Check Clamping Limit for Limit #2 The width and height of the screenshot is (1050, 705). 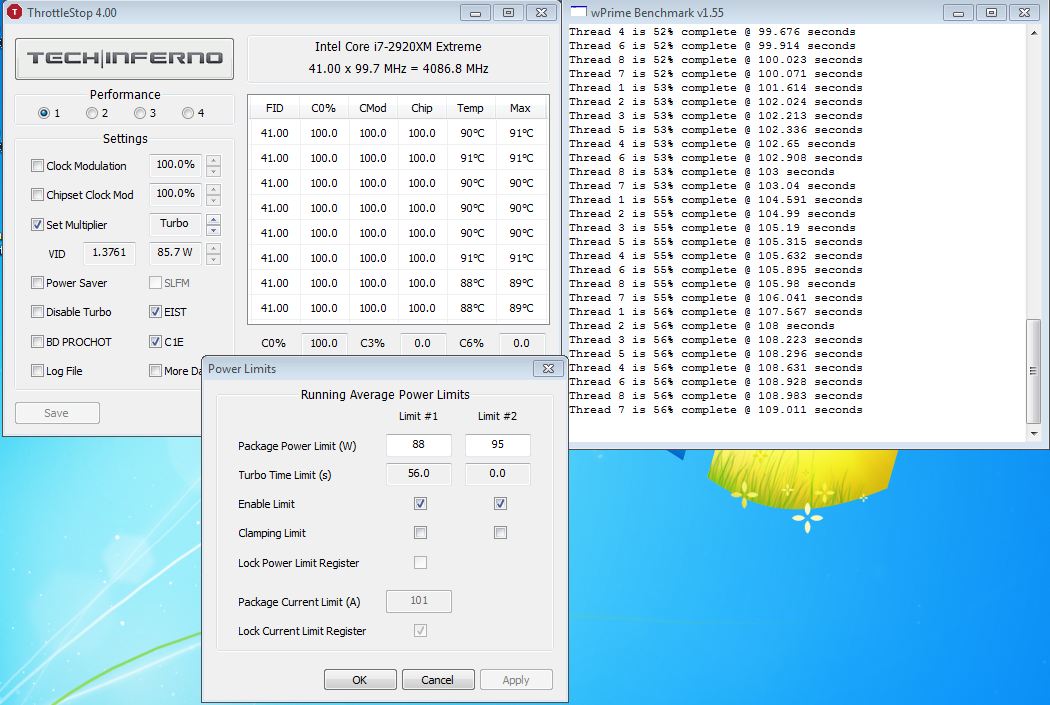point(500,533)
